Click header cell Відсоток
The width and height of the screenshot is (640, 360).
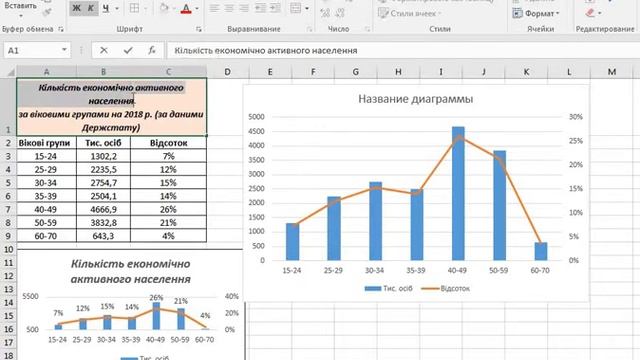(169, 143)
